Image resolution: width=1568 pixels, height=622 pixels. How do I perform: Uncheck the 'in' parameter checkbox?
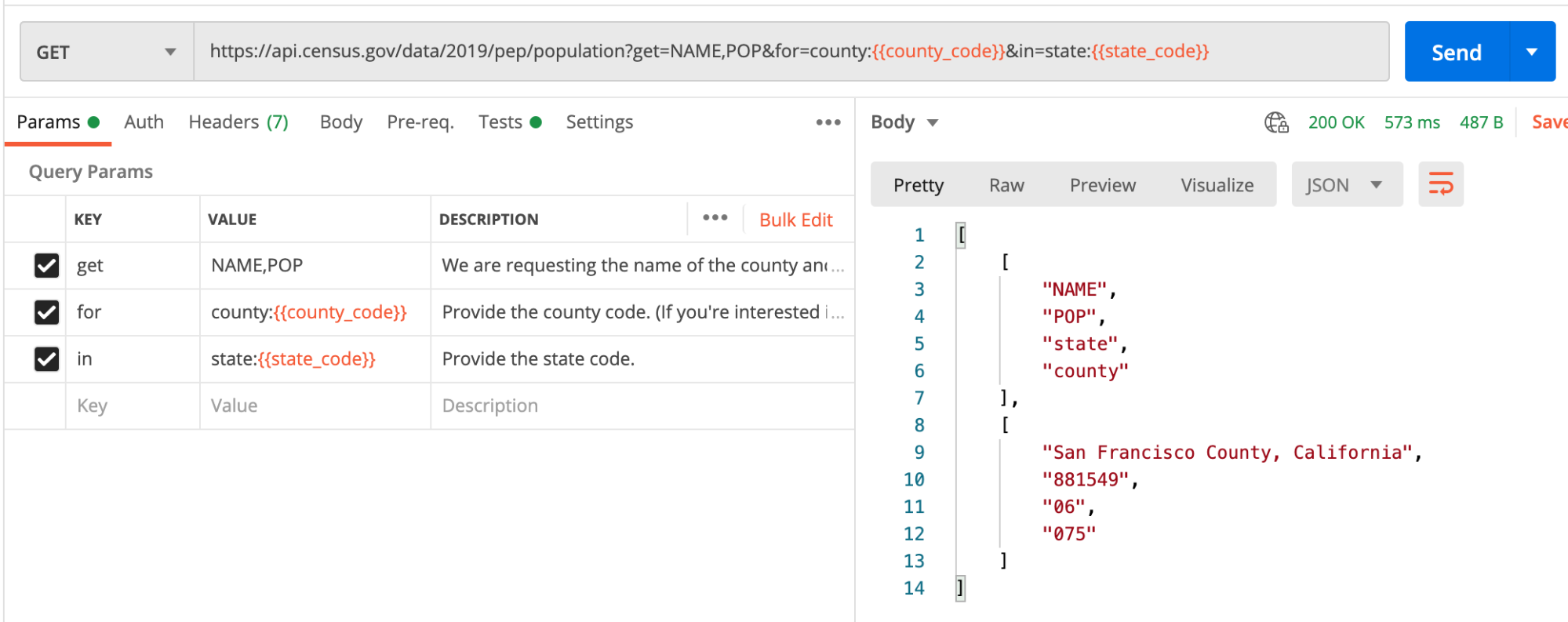coord(47,359)
